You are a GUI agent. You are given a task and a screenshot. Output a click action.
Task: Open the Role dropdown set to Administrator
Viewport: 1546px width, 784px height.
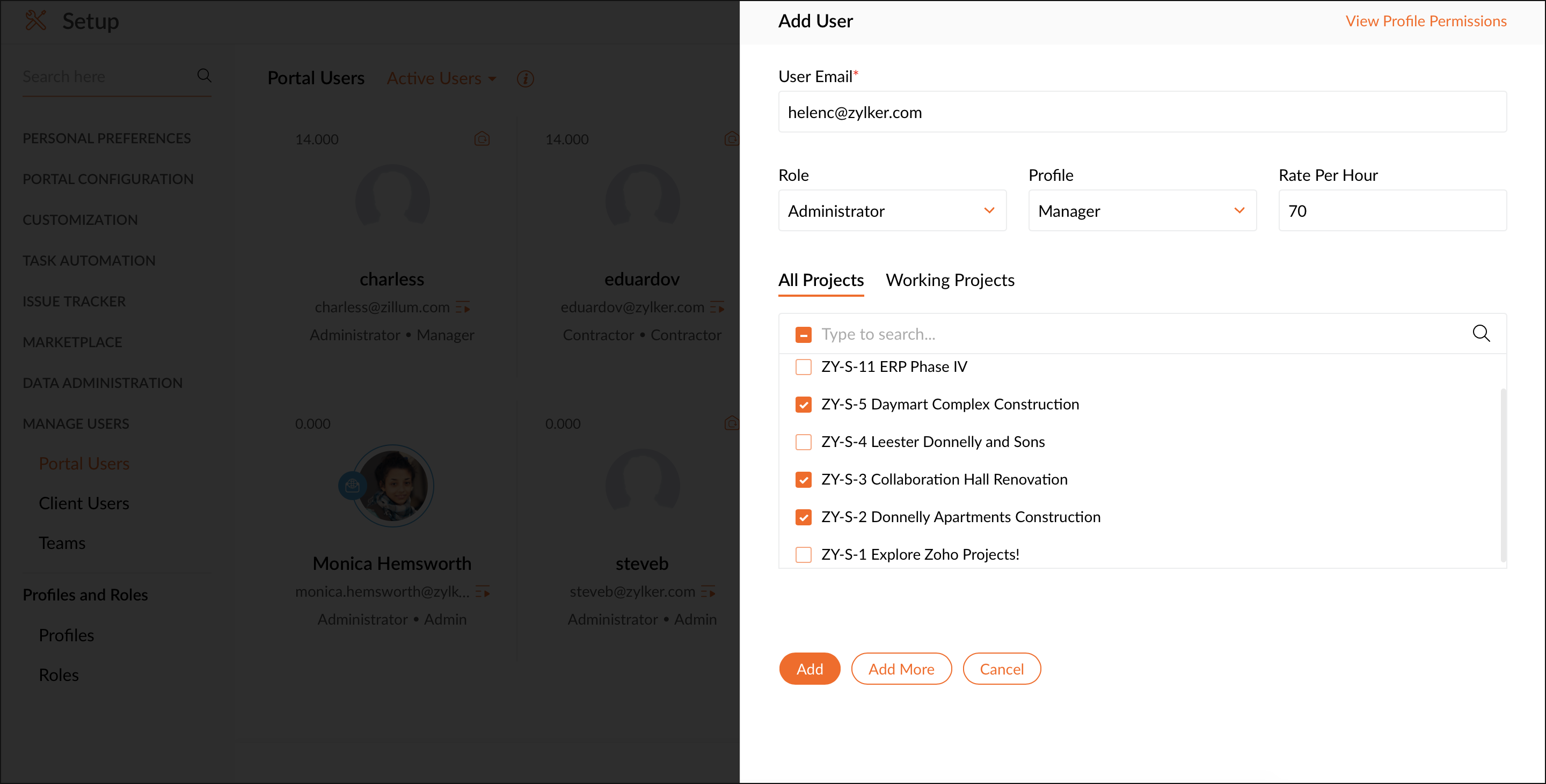tap(892, 210)
